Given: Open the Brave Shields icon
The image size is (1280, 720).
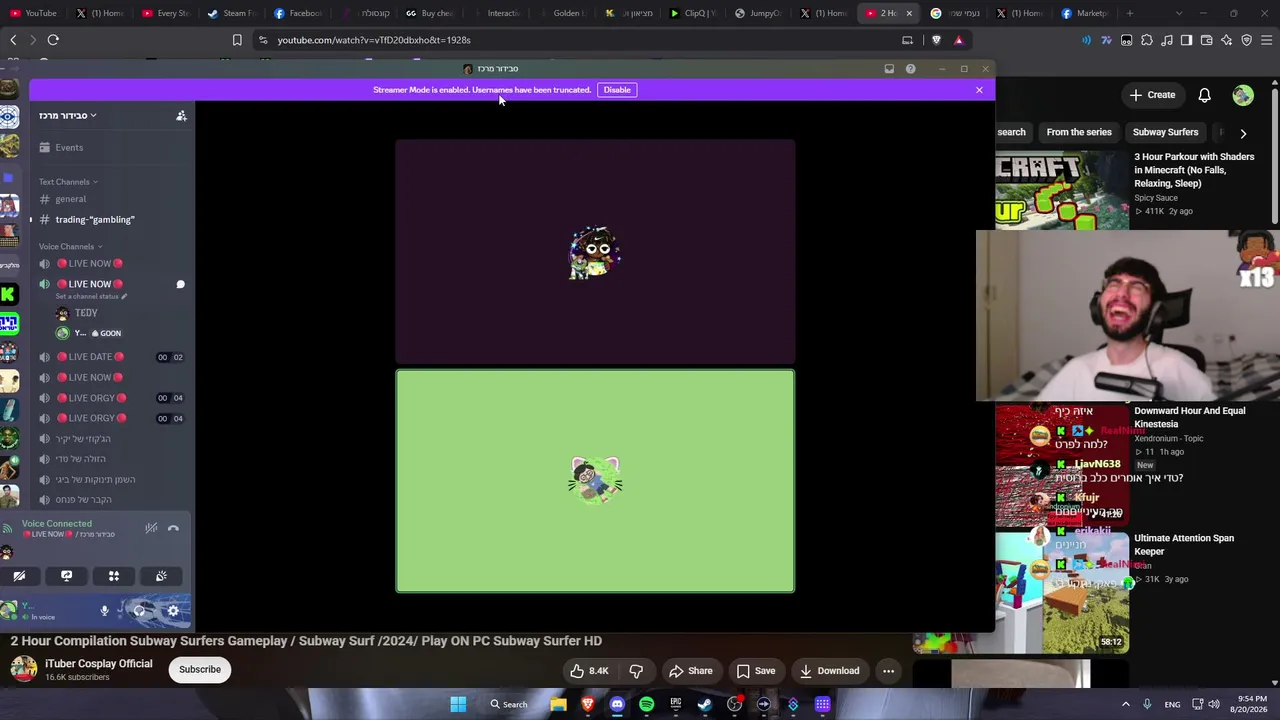Looking at the screenshot, I should 936,40.
